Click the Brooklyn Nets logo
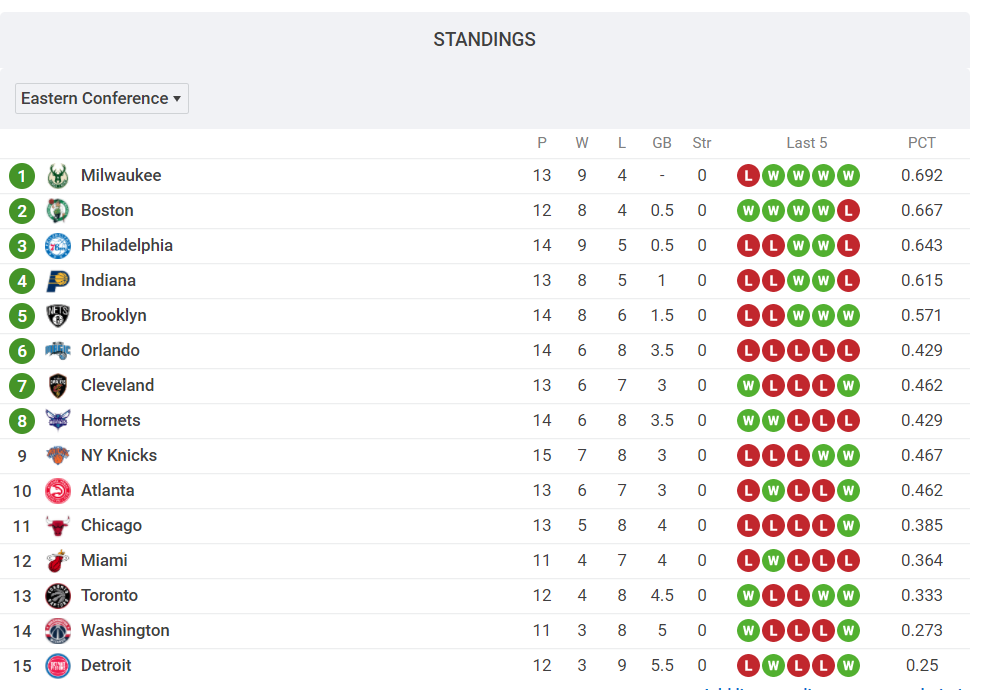This screenshot has width=984, height=690. (57, 316)
